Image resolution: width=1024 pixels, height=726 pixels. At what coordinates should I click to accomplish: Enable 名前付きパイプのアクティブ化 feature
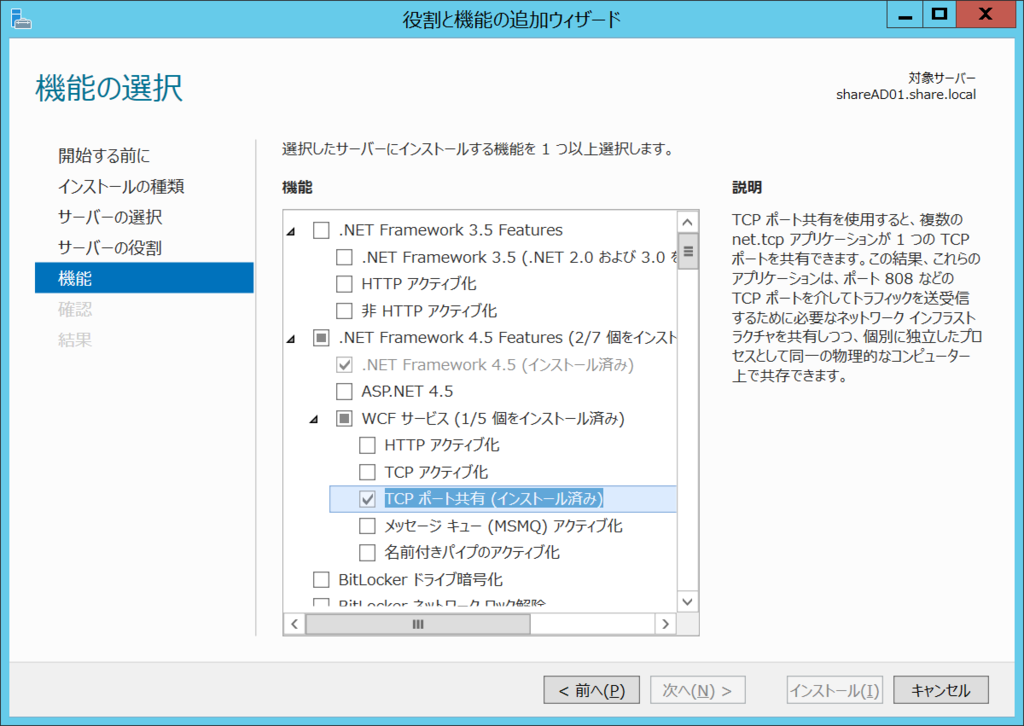pyautogui.click(x=367, y=551)
